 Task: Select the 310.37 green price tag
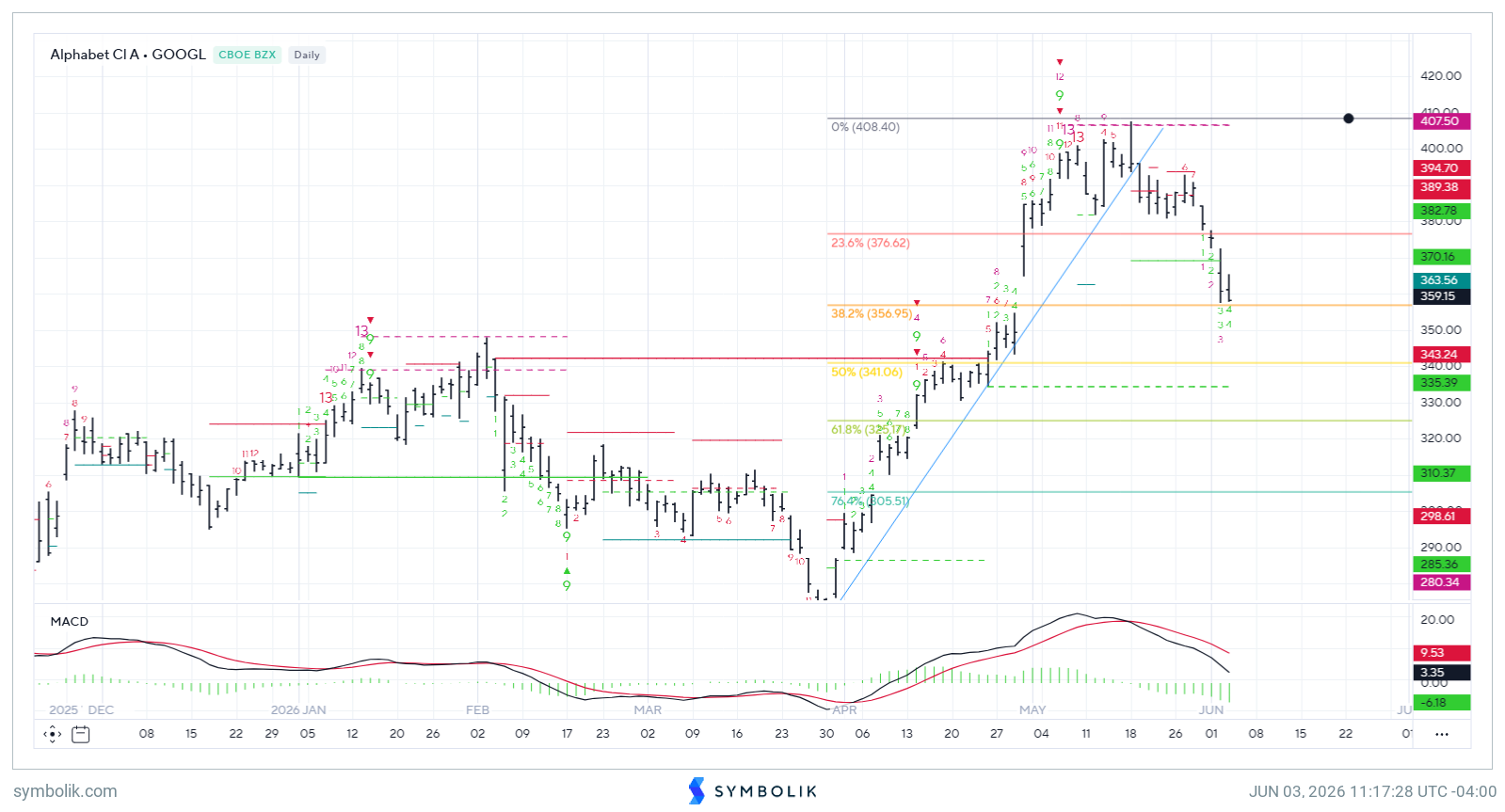pos(1441,473)
